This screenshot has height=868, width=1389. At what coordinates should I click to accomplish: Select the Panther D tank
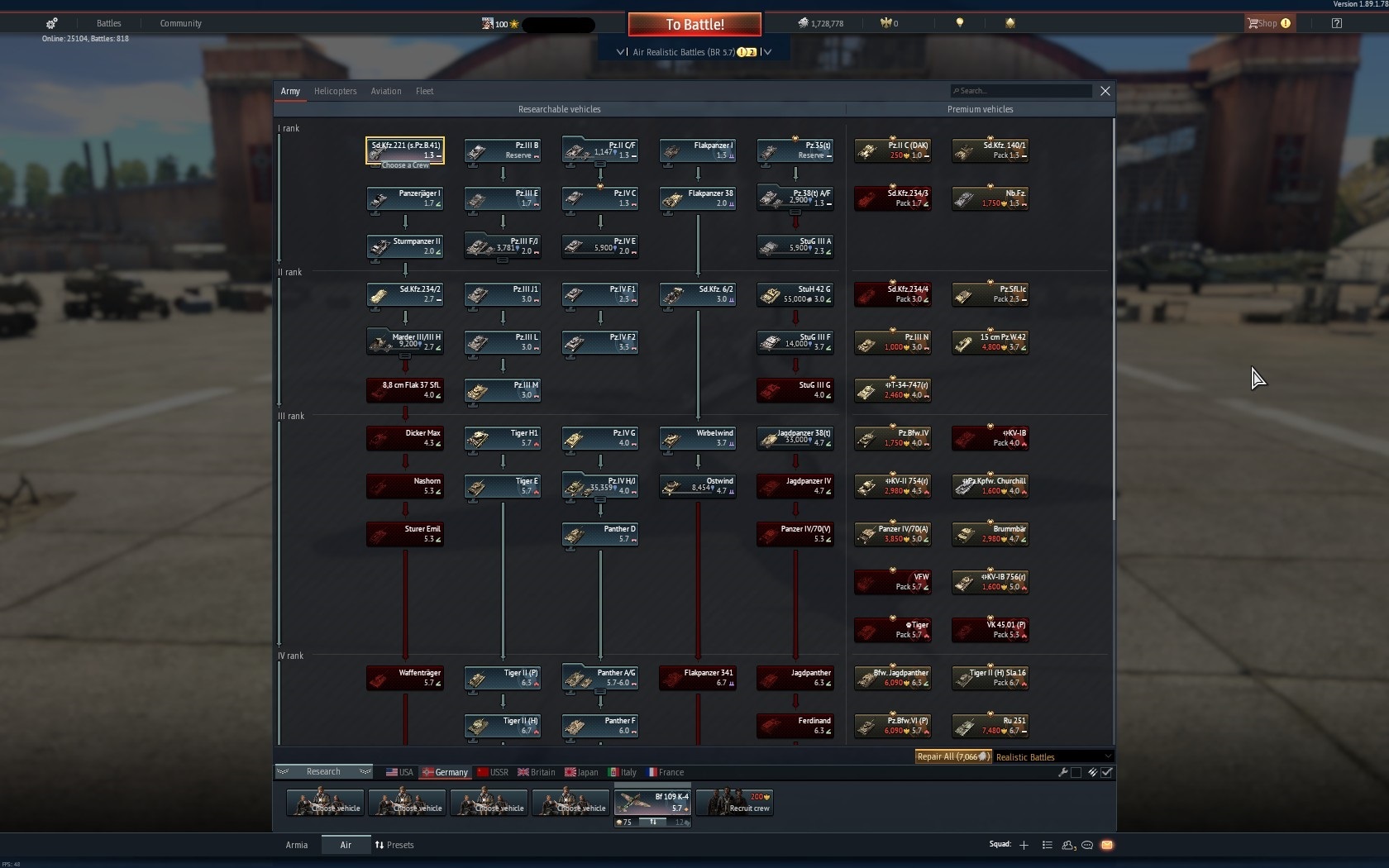pyautogui.click(x=600, y=534)
